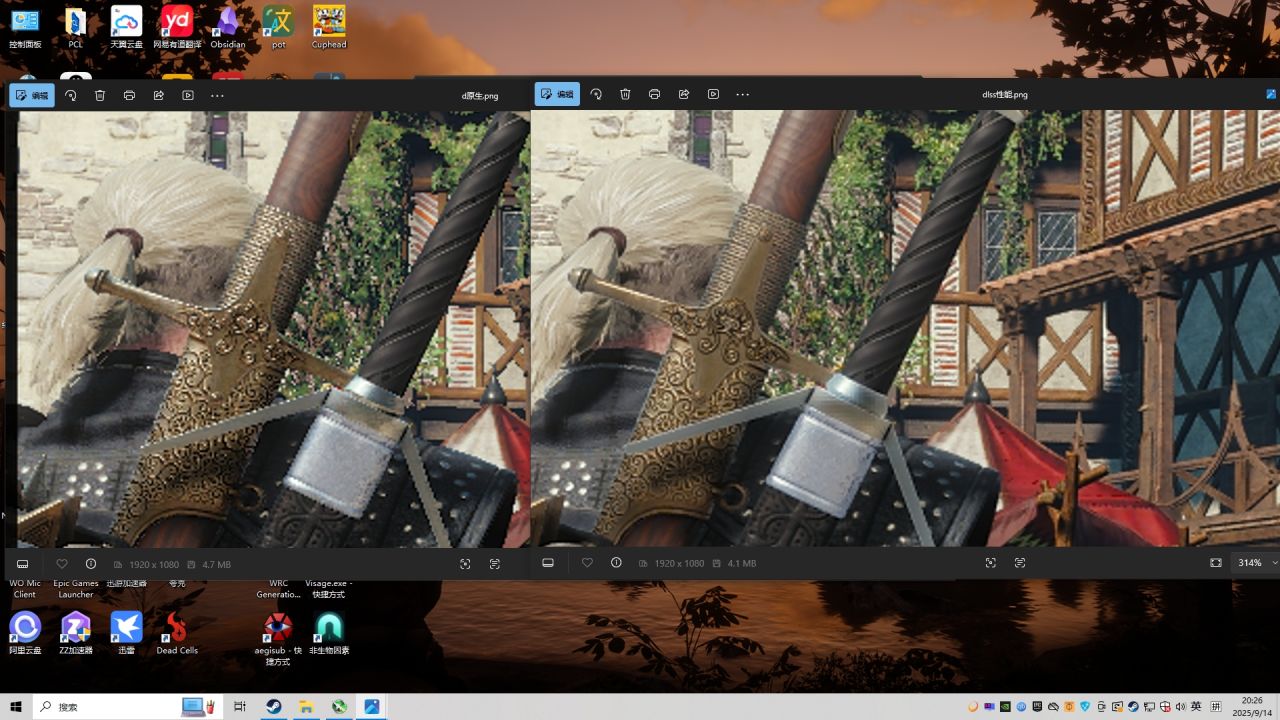Click d原生.png filename title

pyautogui.click(x=480, y=96)
